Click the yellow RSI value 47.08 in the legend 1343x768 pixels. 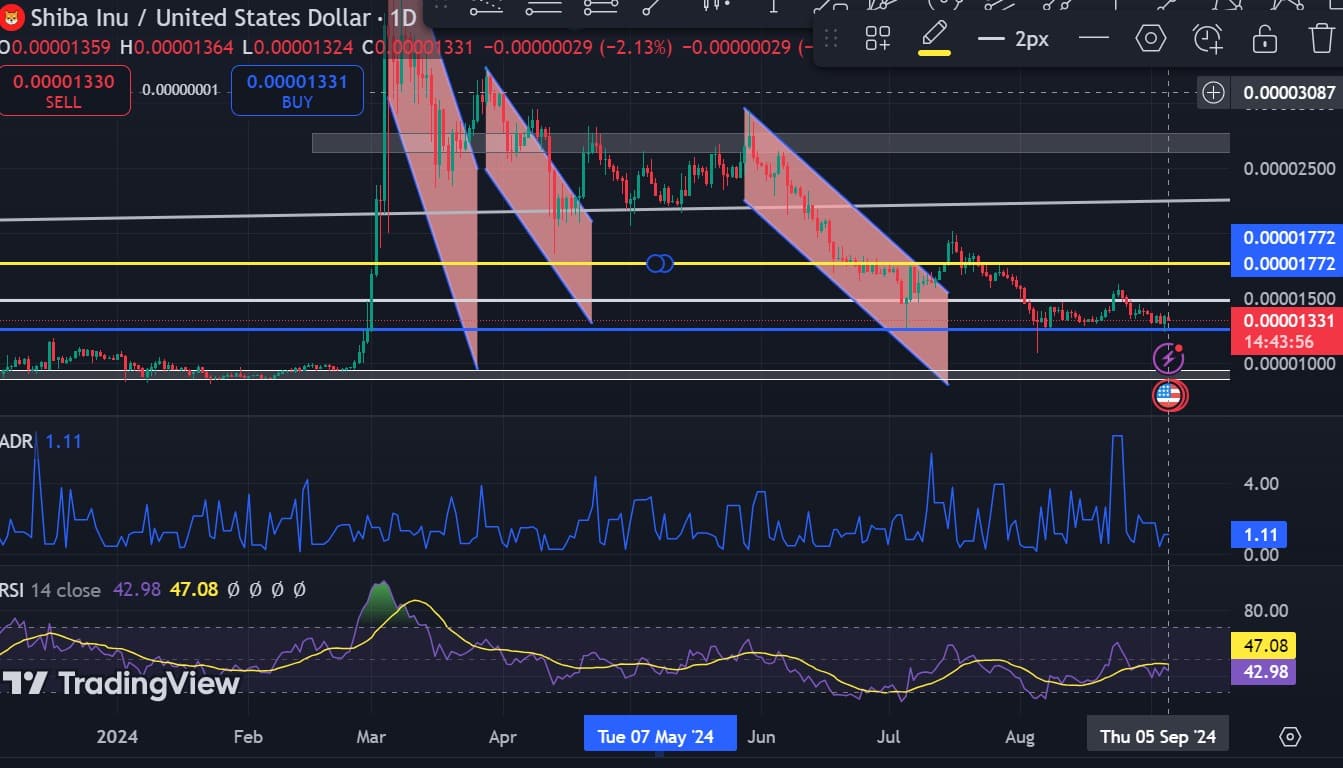pos(194,590)
